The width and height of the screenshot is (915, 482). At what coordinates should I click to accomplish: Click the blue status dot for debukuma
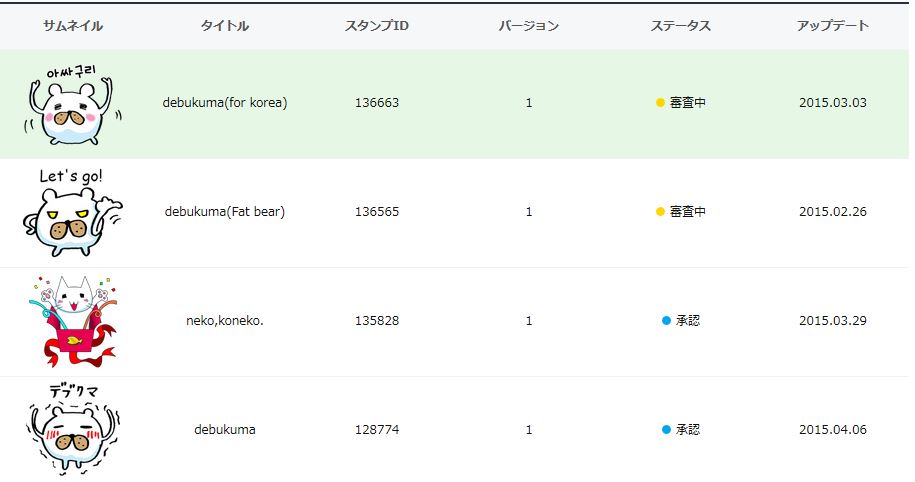pos(666,430)
